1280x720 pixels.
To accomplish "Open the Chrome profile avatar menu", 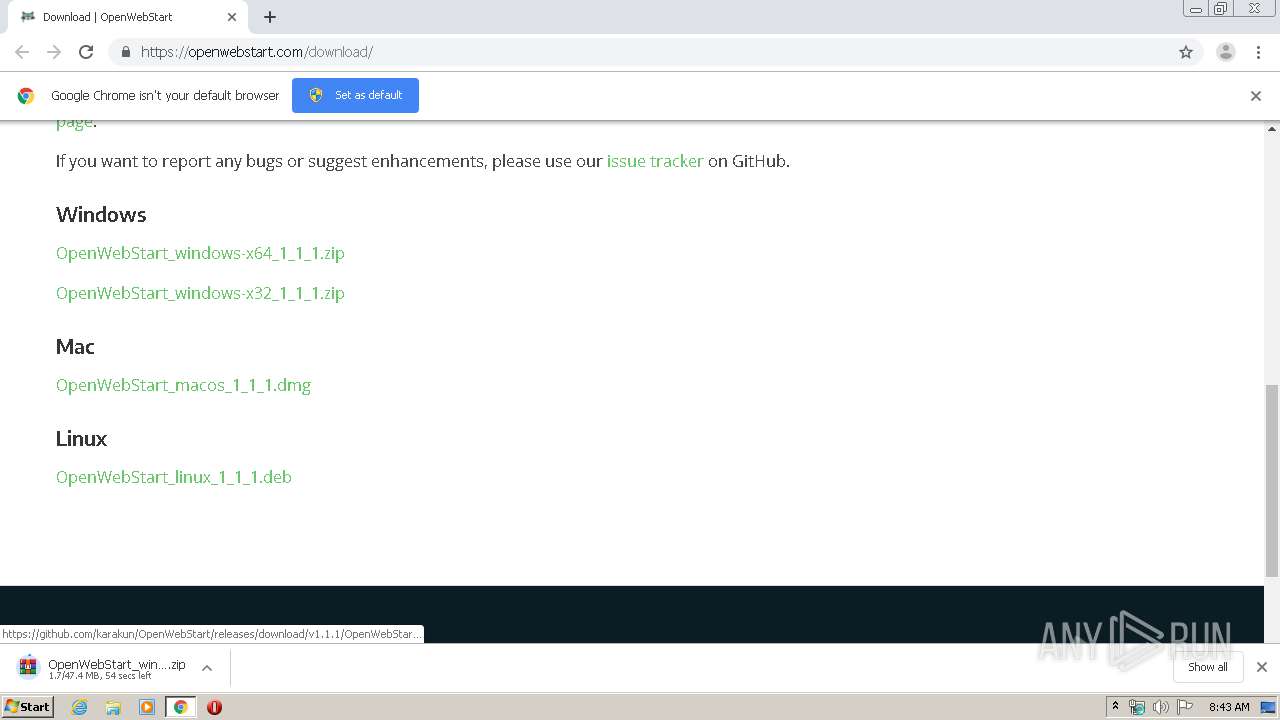I will (1226, 52).
